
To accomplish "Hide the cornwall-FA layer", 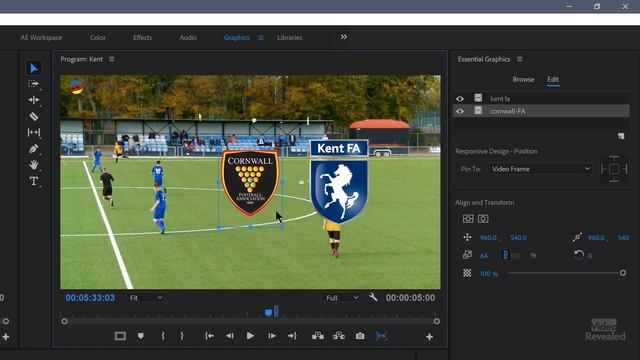I will 460,111.
